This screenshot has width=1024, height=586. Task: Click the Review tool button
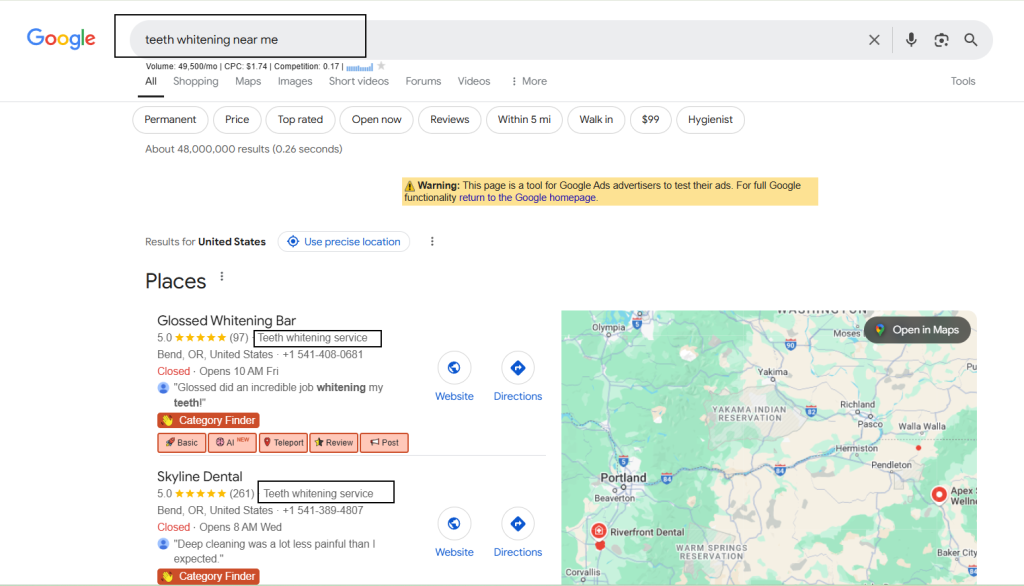click(334, 442)
